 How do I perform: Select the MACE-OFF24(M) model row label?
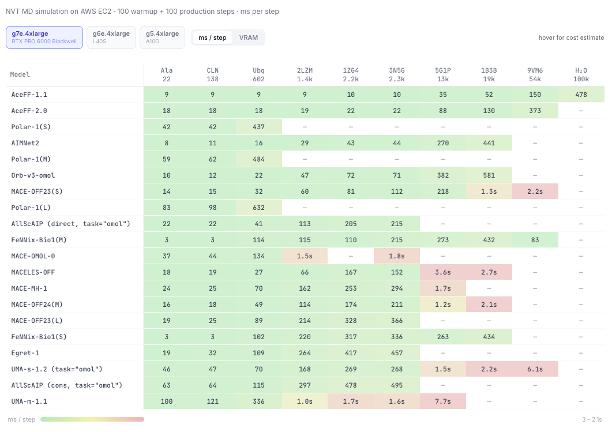(37, 304)
